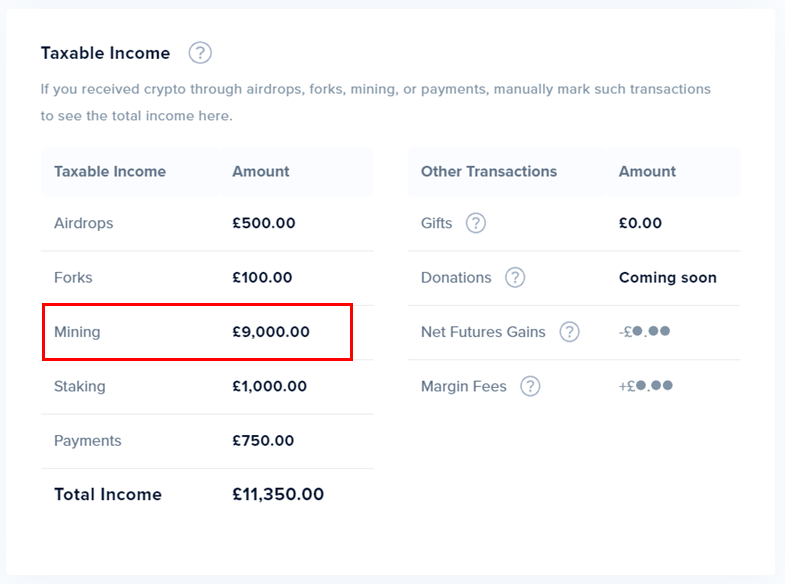Click the Donations Coming soon text
This screenshot has height=584, width=785.
(x=667, y=278)
